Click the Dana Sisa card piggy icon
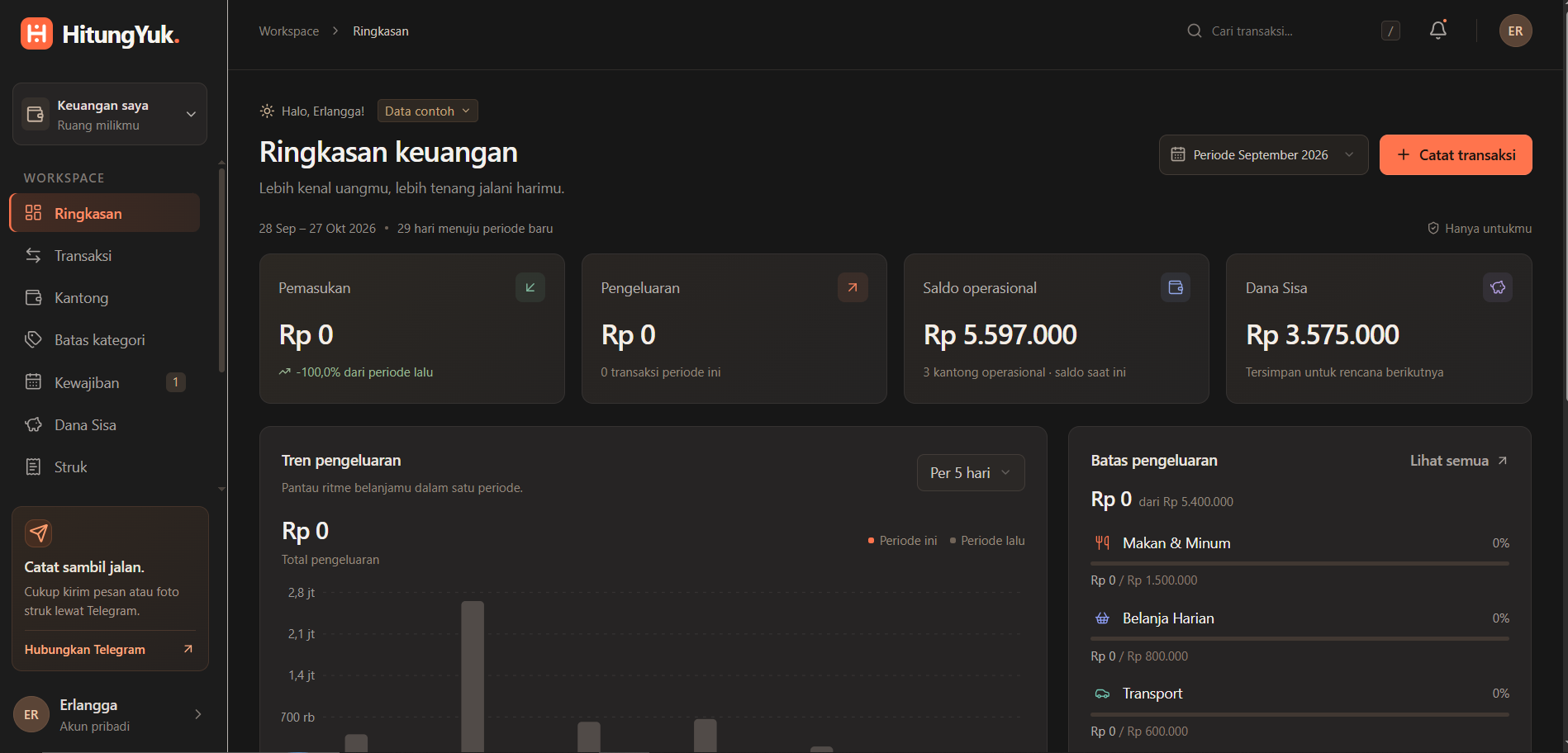Screen dimensions: 1568x753 [1498, 287]
